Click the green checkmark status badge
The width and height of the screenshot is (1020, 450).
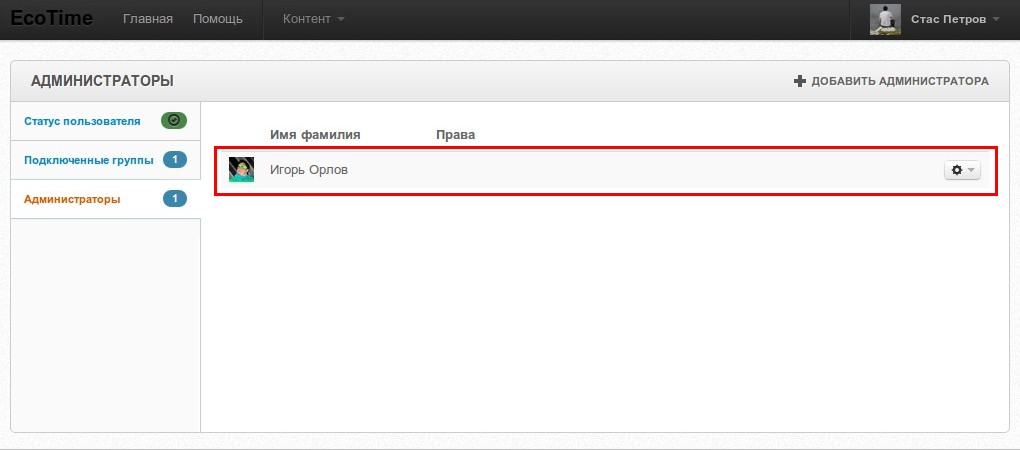click(174, 120)
